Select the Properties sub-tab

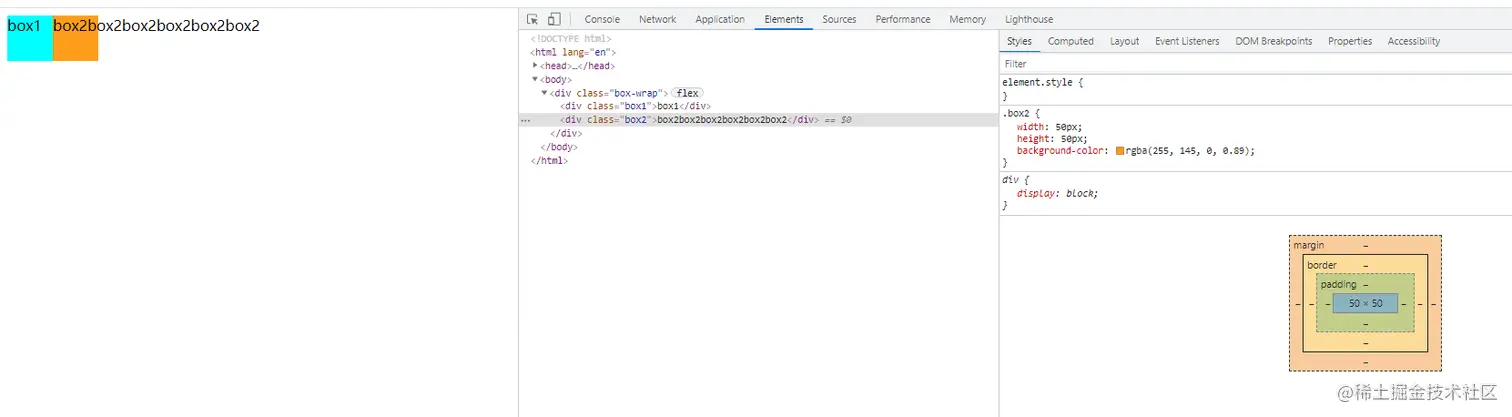(x=1350, y=41)
